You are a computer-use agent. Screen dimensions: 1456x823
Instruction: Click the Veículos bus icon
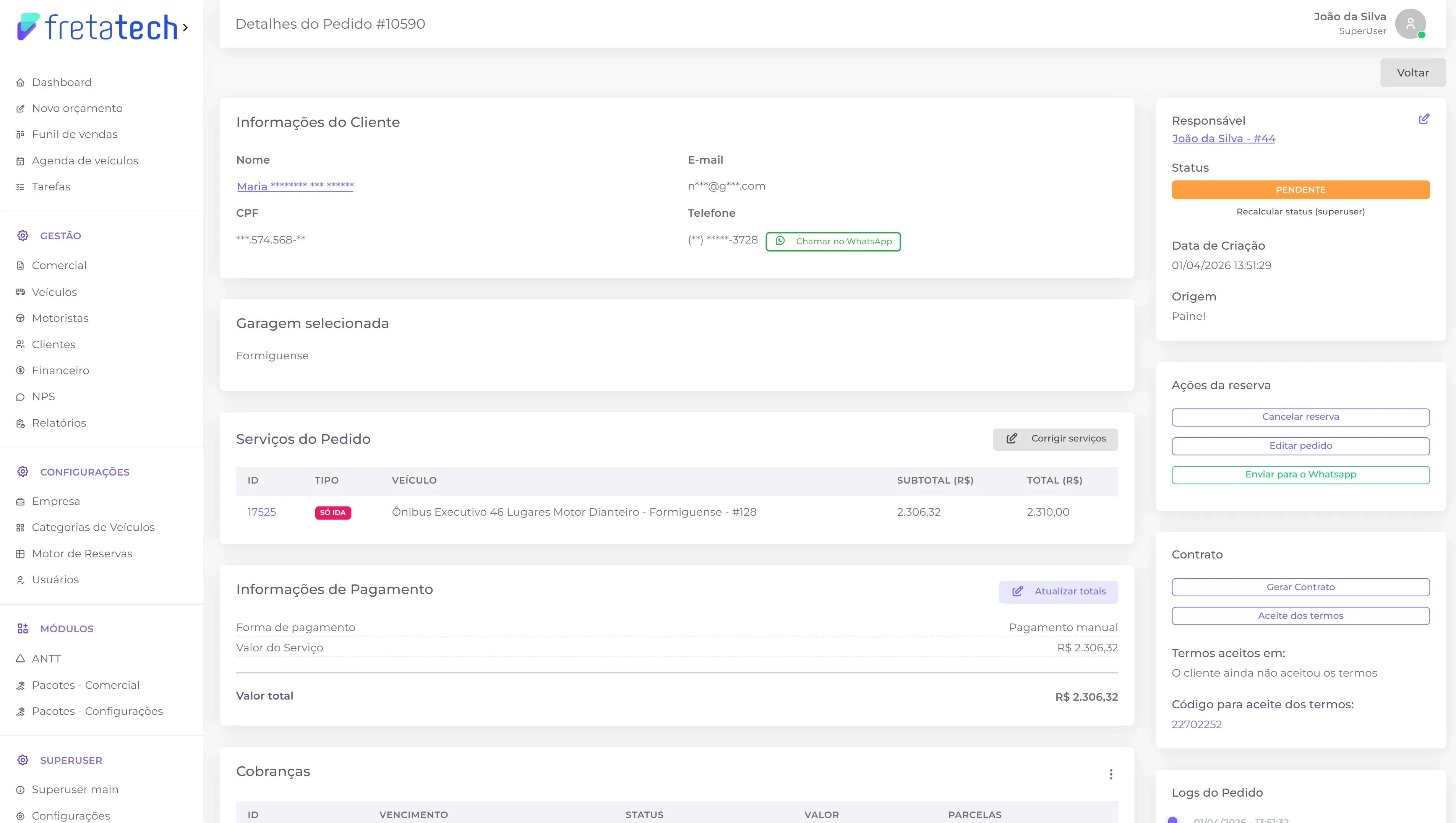[20, 292]
